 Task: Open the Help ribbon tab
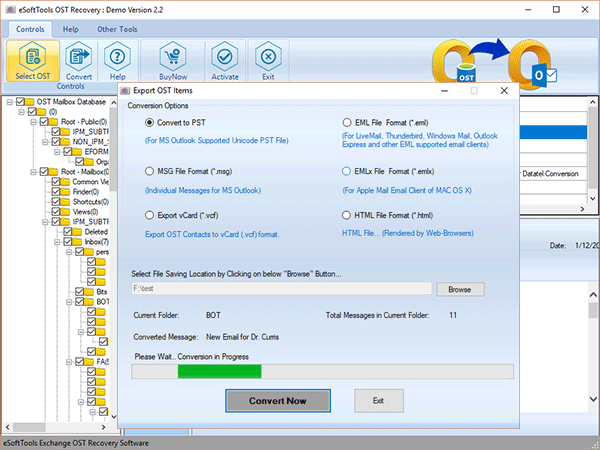point(71,29)
